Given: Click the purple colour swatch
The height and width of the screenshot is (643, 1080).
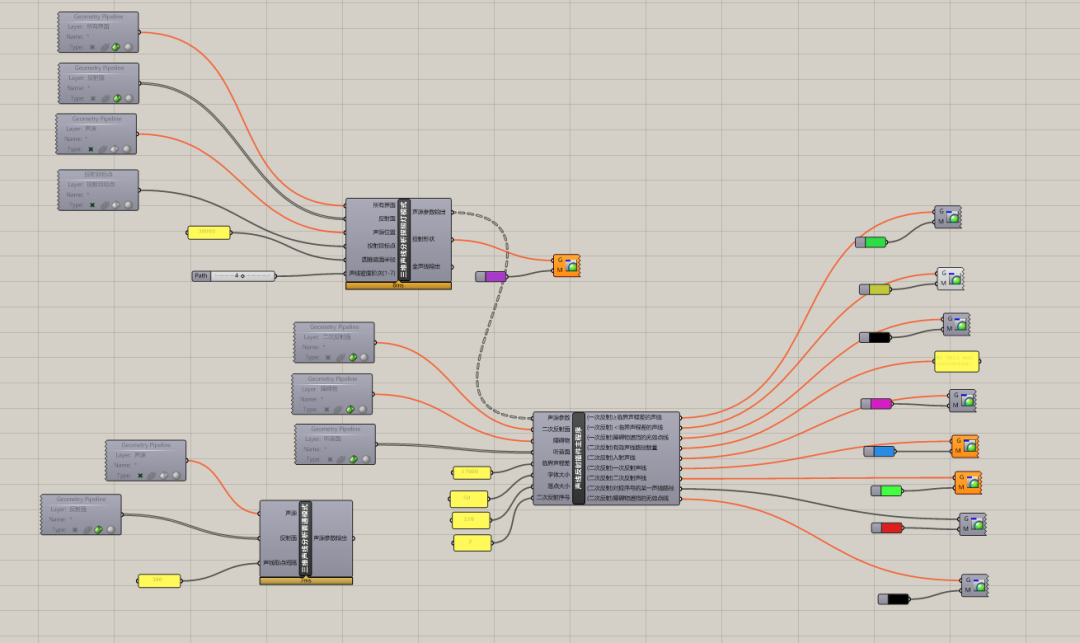Looking at the screenshot, I should 491,277.
